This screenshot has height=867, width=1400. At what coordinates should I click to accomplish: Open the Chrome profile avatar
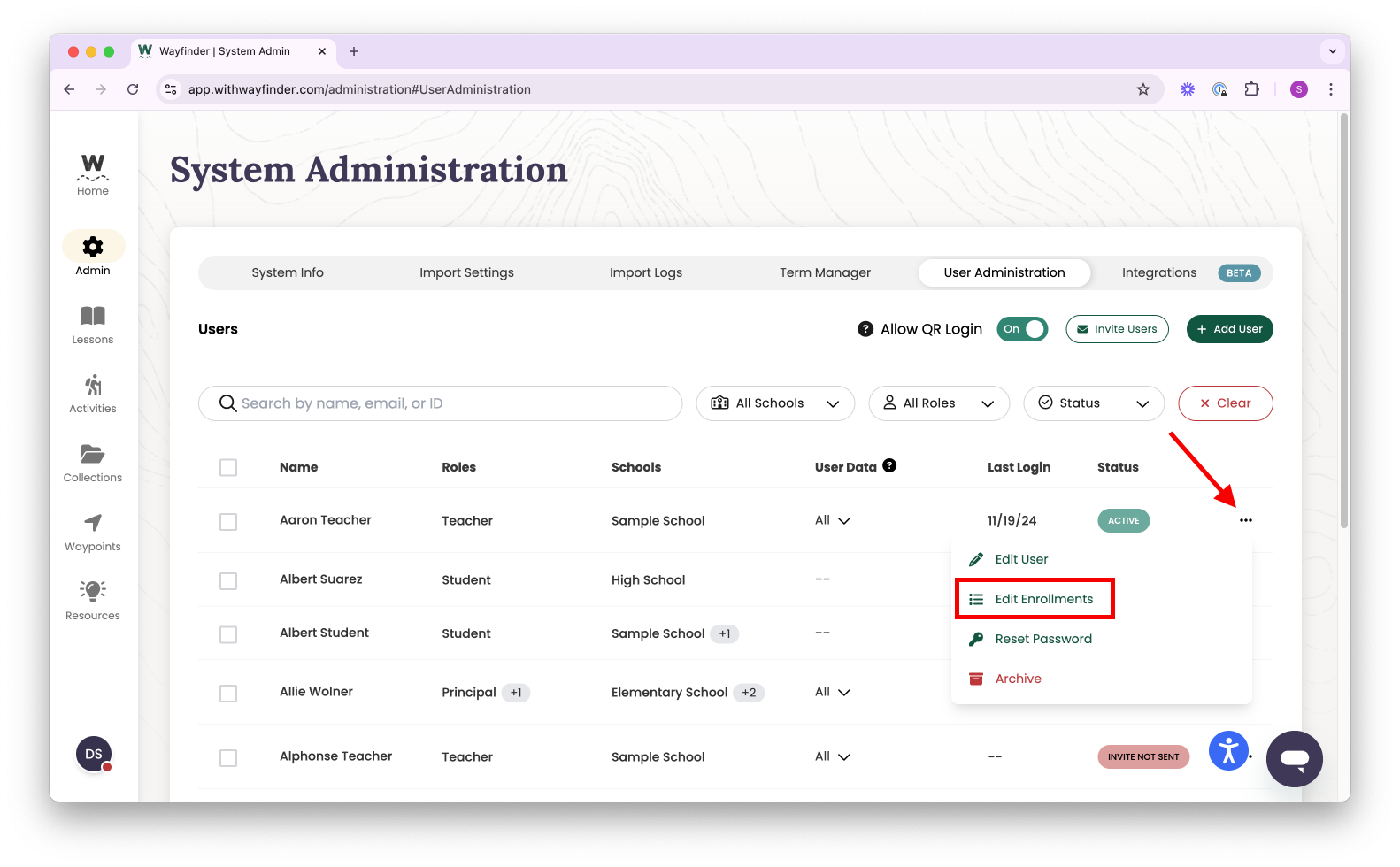[1299, 89]
